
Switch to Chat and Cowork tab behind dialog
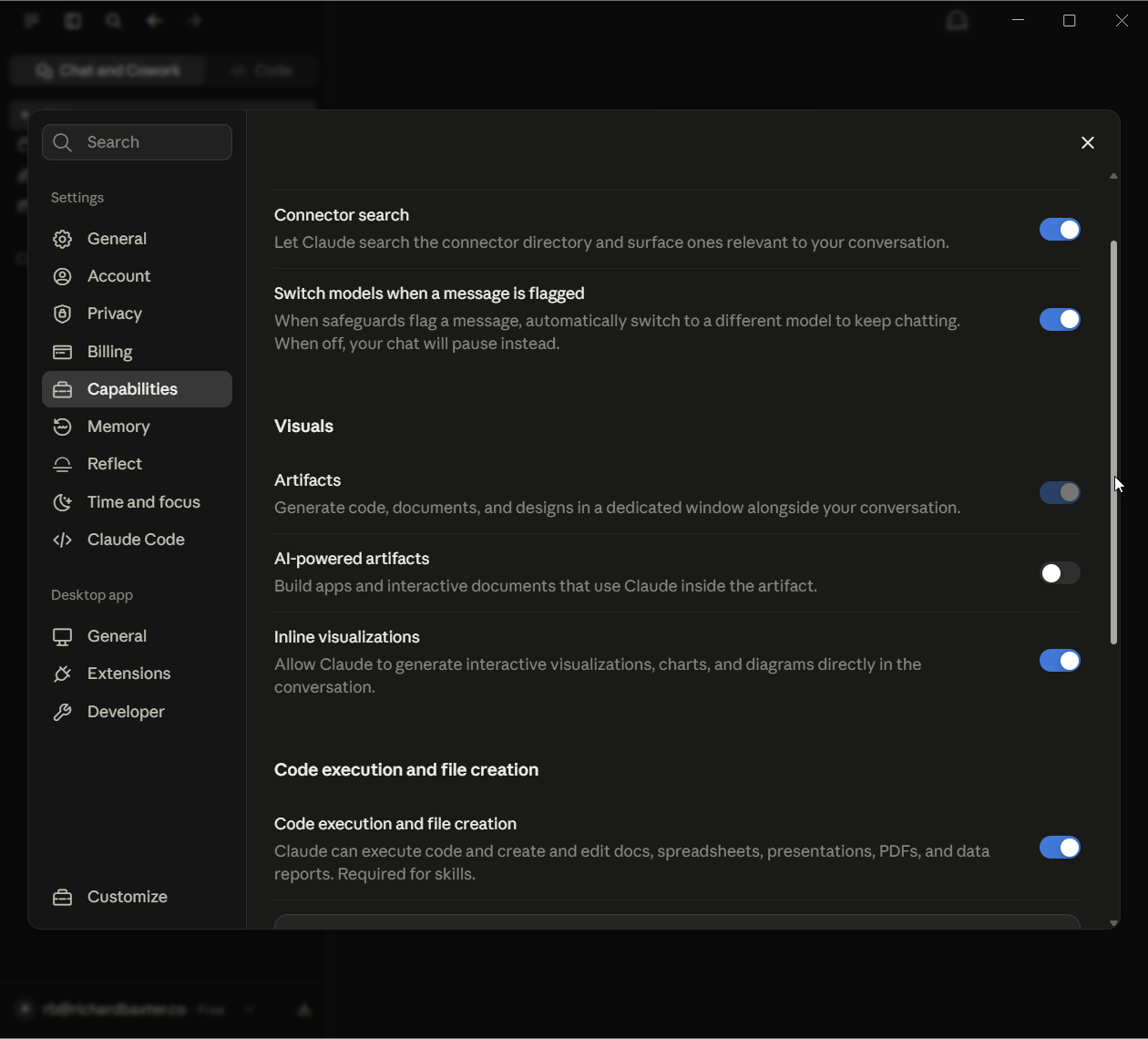[108, 70]
